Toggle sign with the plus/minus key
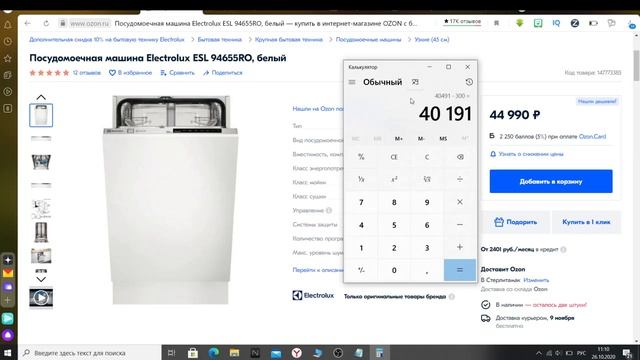 point(361,270)
